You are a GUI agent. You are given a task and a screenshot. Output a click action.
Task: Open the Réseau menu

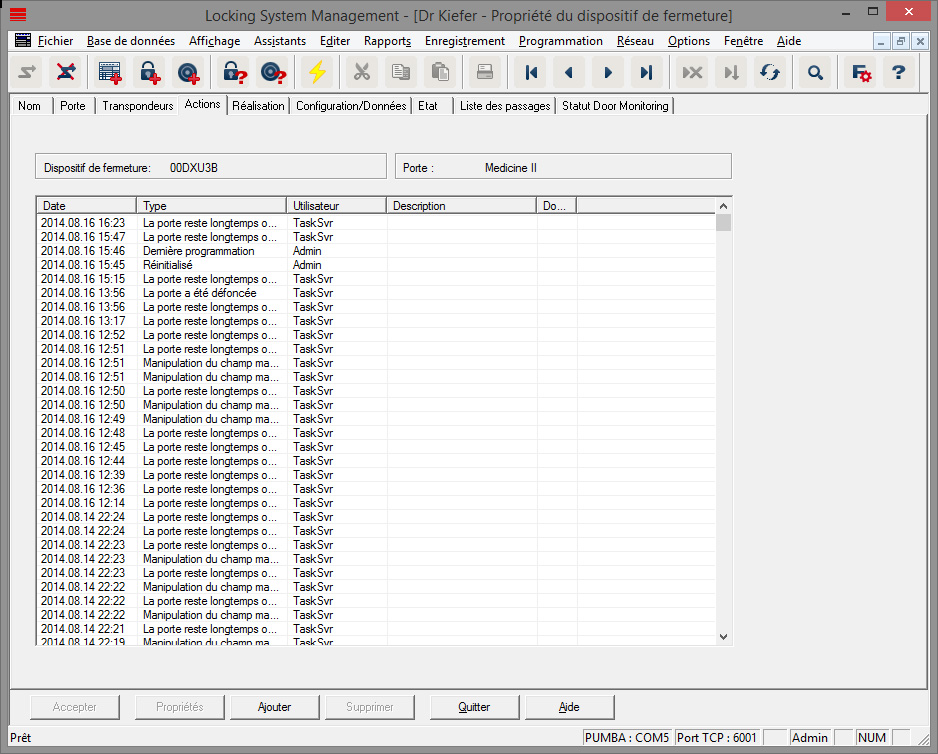point(635,41)
